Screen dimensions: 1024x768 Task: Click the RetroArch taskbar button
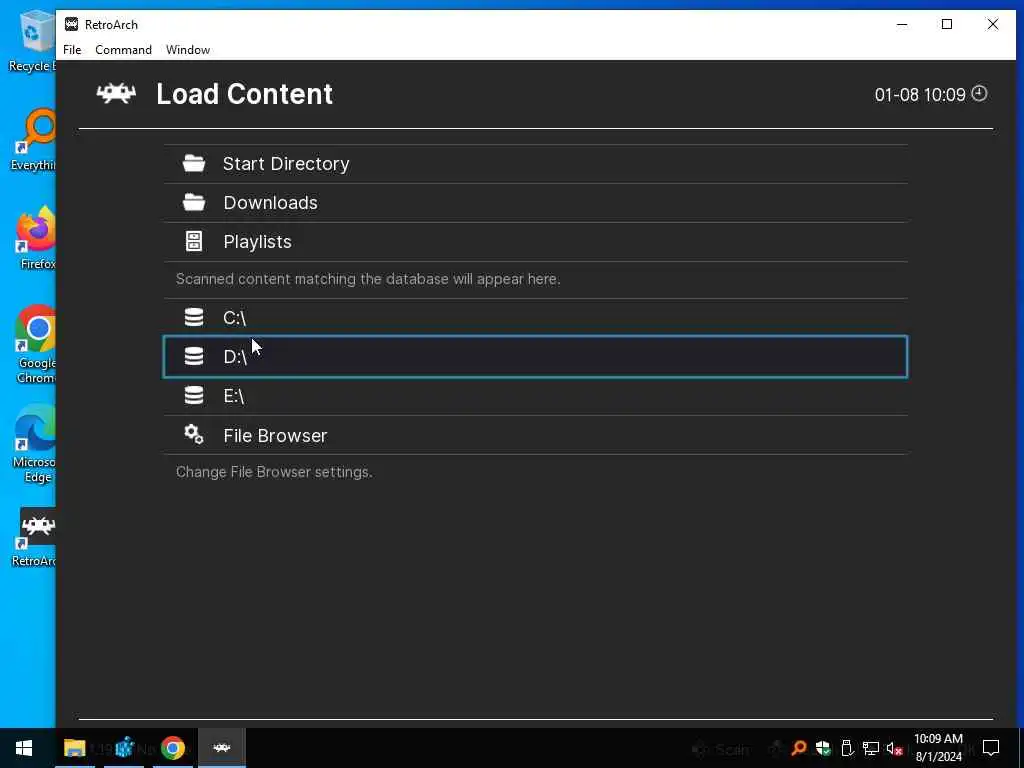point(222,748)
